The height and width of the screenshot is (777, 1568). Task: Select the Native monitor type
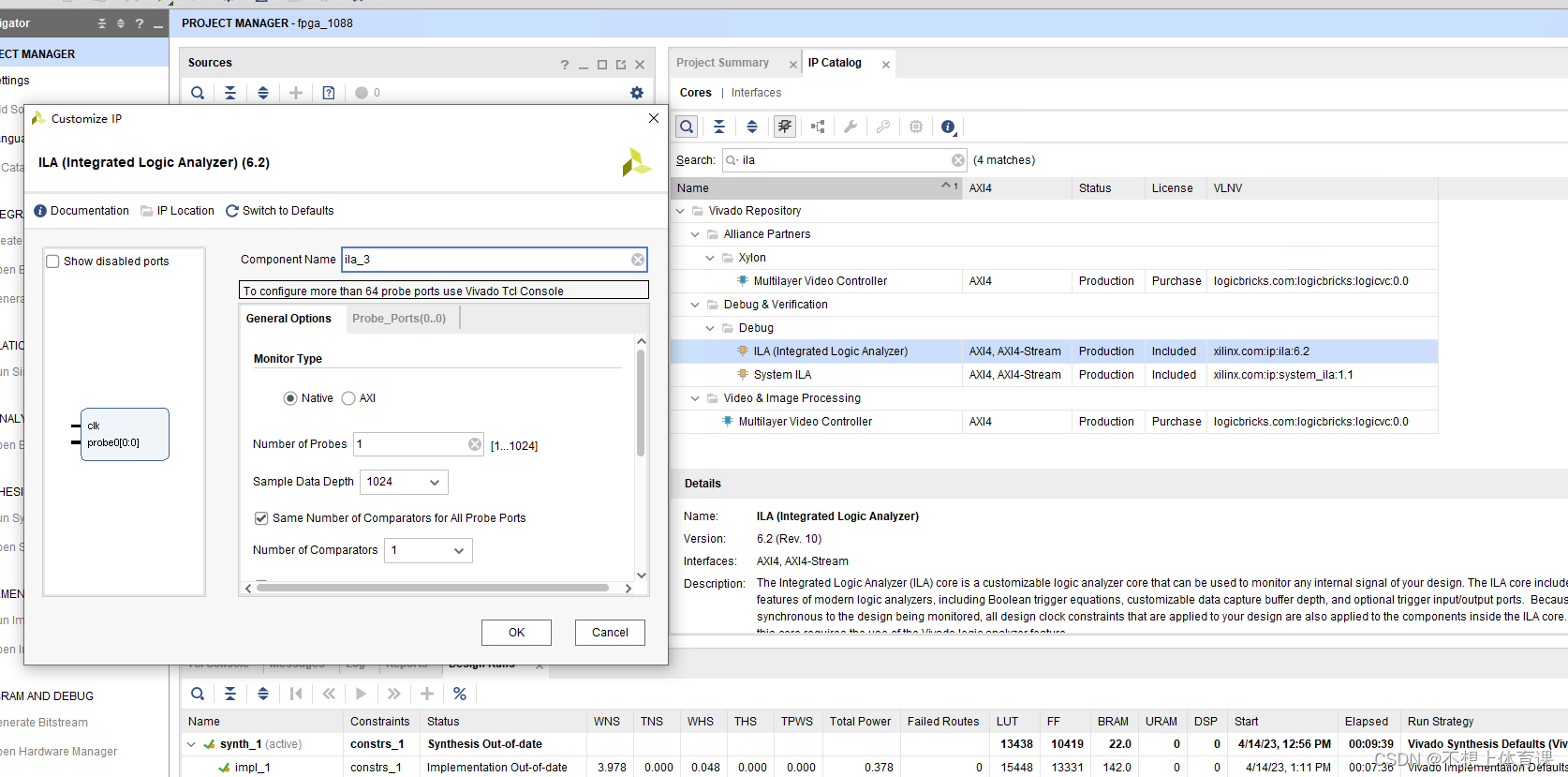(x=290, y=398)
